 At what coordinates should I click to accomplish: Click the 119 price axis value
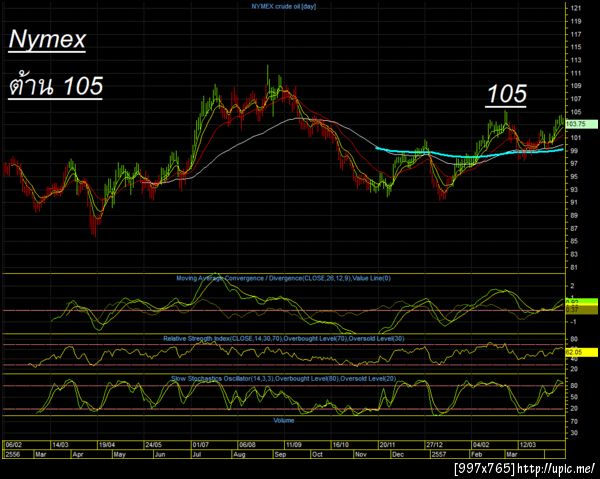[576, 21]
